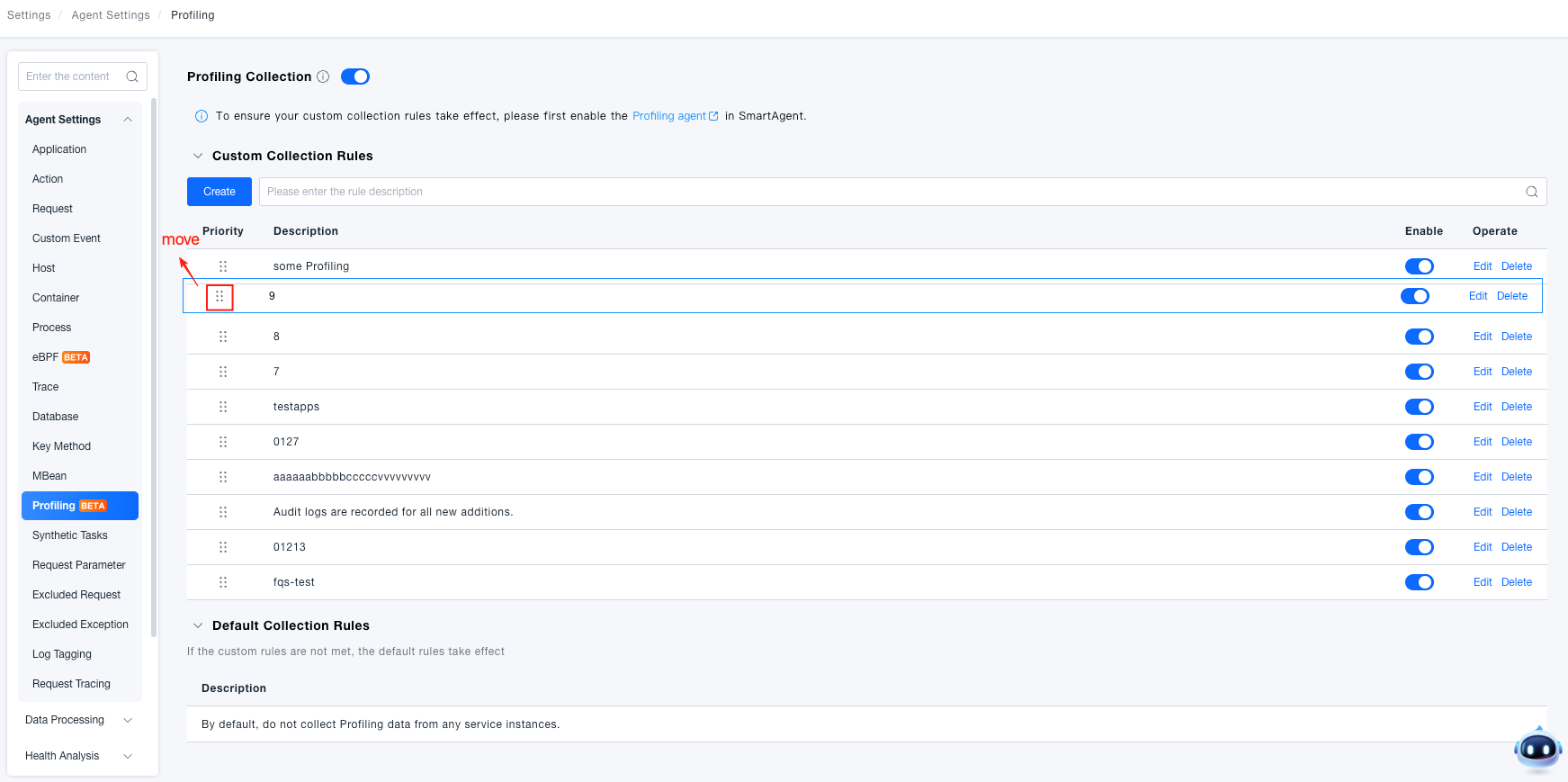Toggle the 01213 rule switch
Image resolution: width=1568 pixels, height=782 pixels.
point(1420,547)
